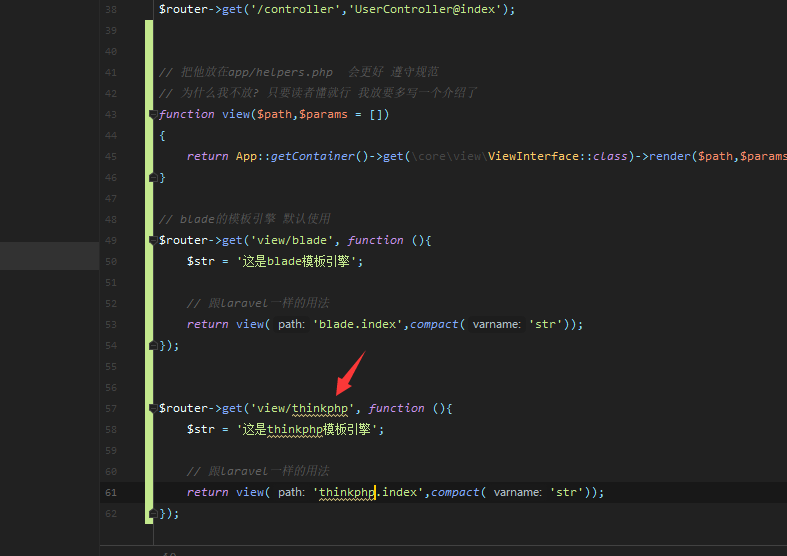Click the '这是thinkphp模板引擎' string on line 58
The width and height of the screenshot is (787, 556).
[307, 430]
